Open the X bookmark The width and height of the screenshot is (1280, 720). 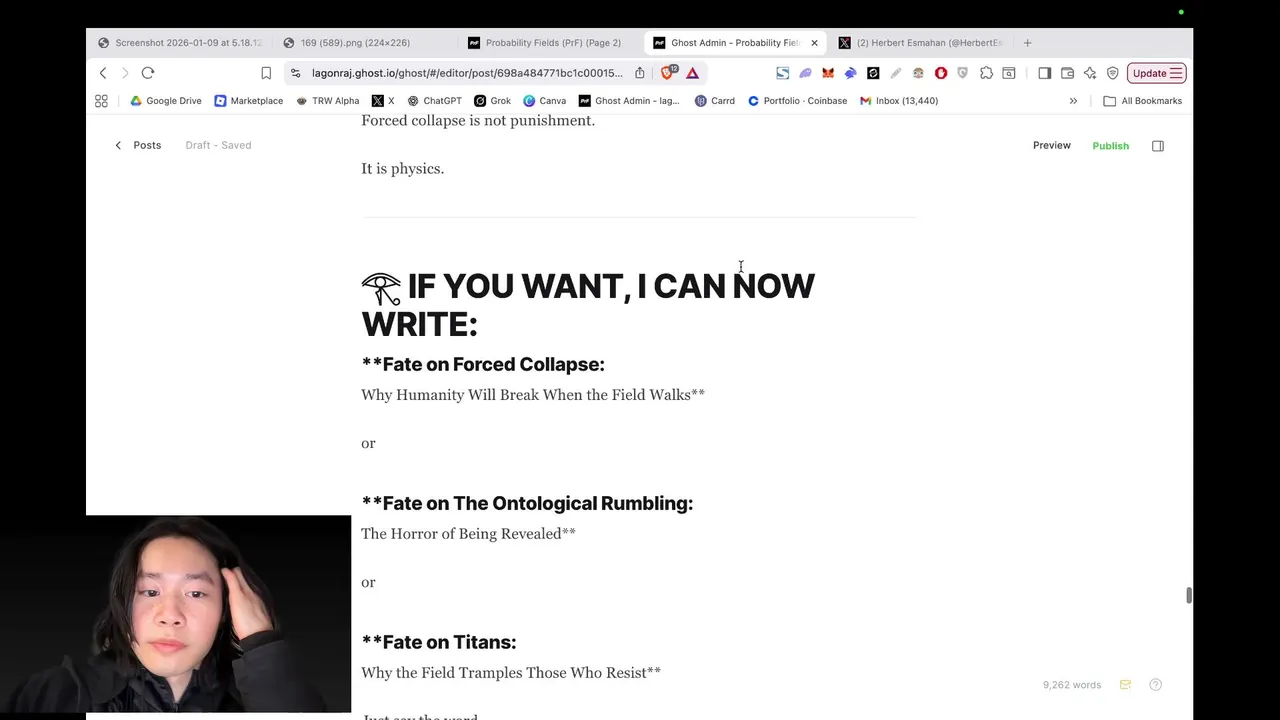pos(383,101)
